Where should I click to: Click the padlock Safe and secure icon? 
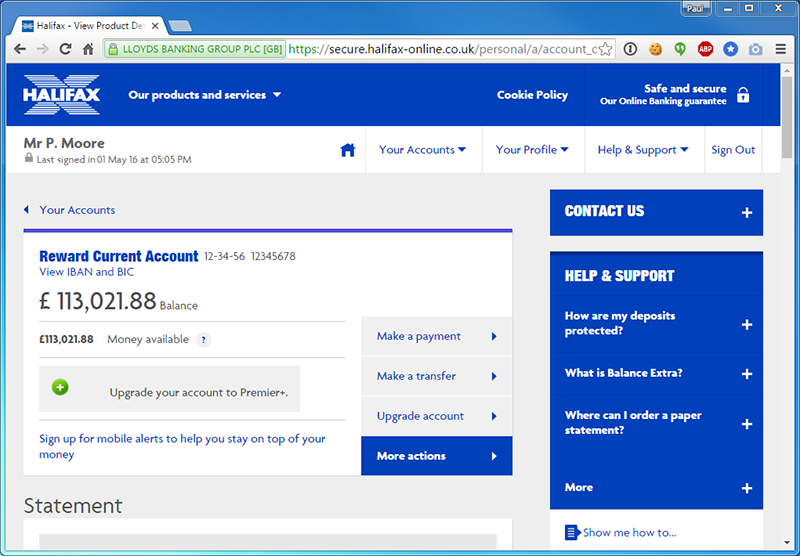click(x=742, y=95)
